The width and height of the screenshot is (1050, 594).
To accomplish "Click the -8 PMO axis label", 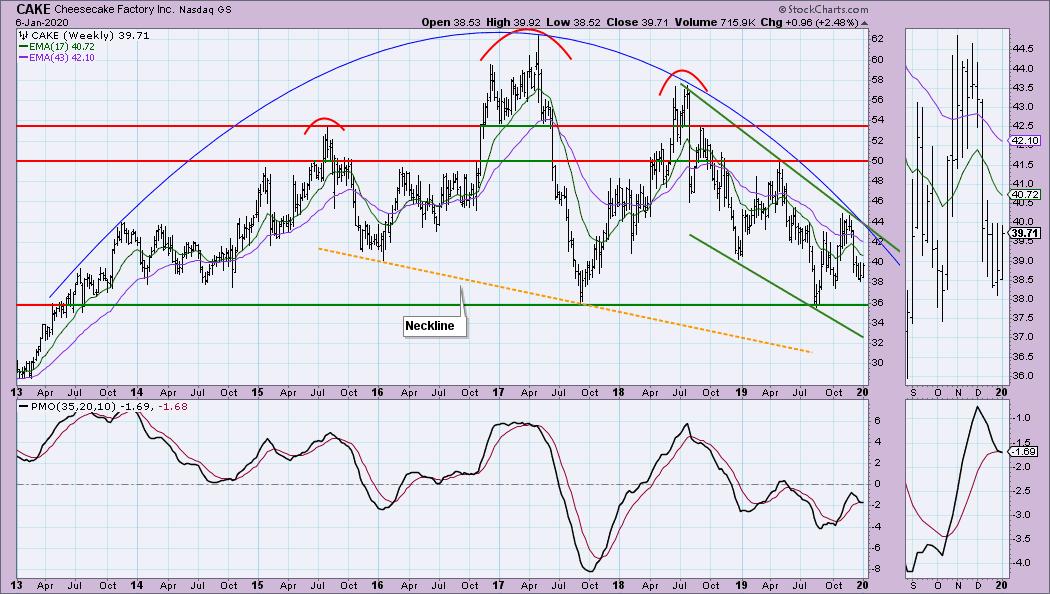I will [875, 569].
